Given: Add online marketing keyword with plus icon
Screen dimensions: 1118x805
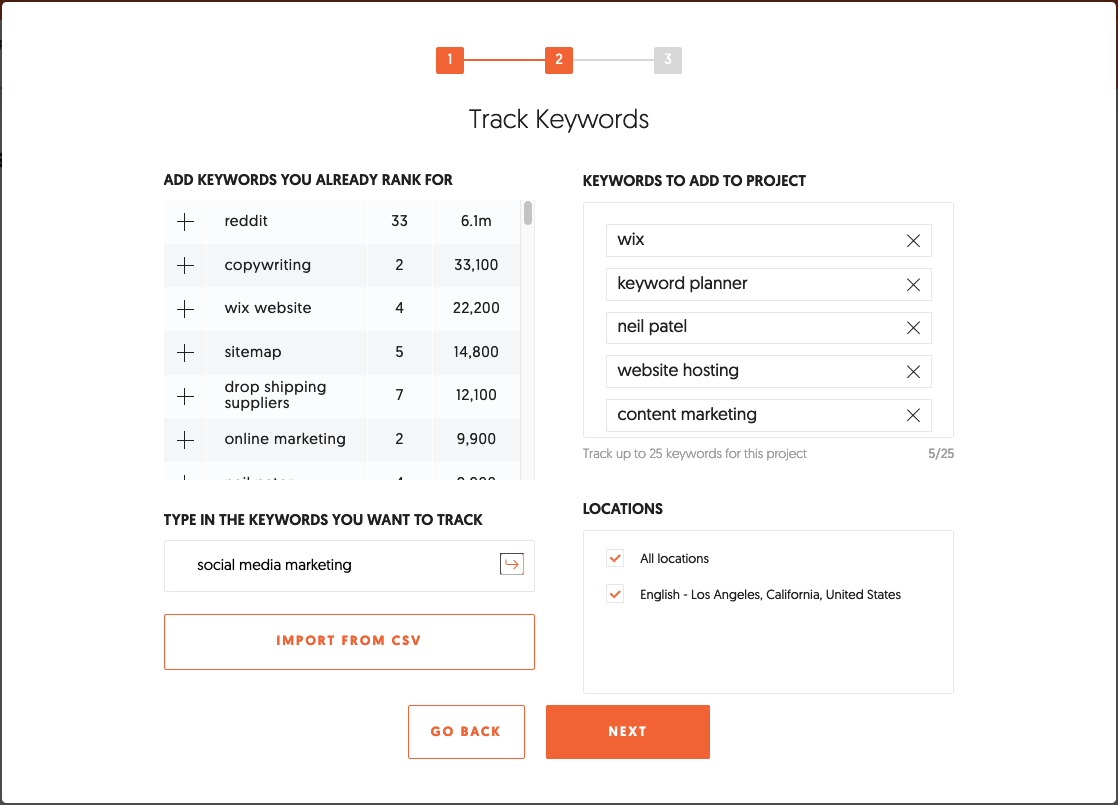Looking at the screenshot, I should pyautogui.click(x=185, y=440).
